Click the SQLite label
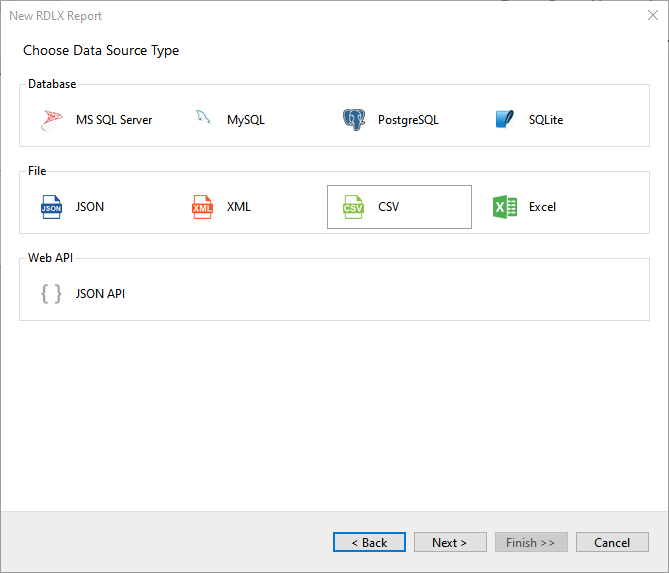Viewport: 669px width, 573px height. pos(546,120)
